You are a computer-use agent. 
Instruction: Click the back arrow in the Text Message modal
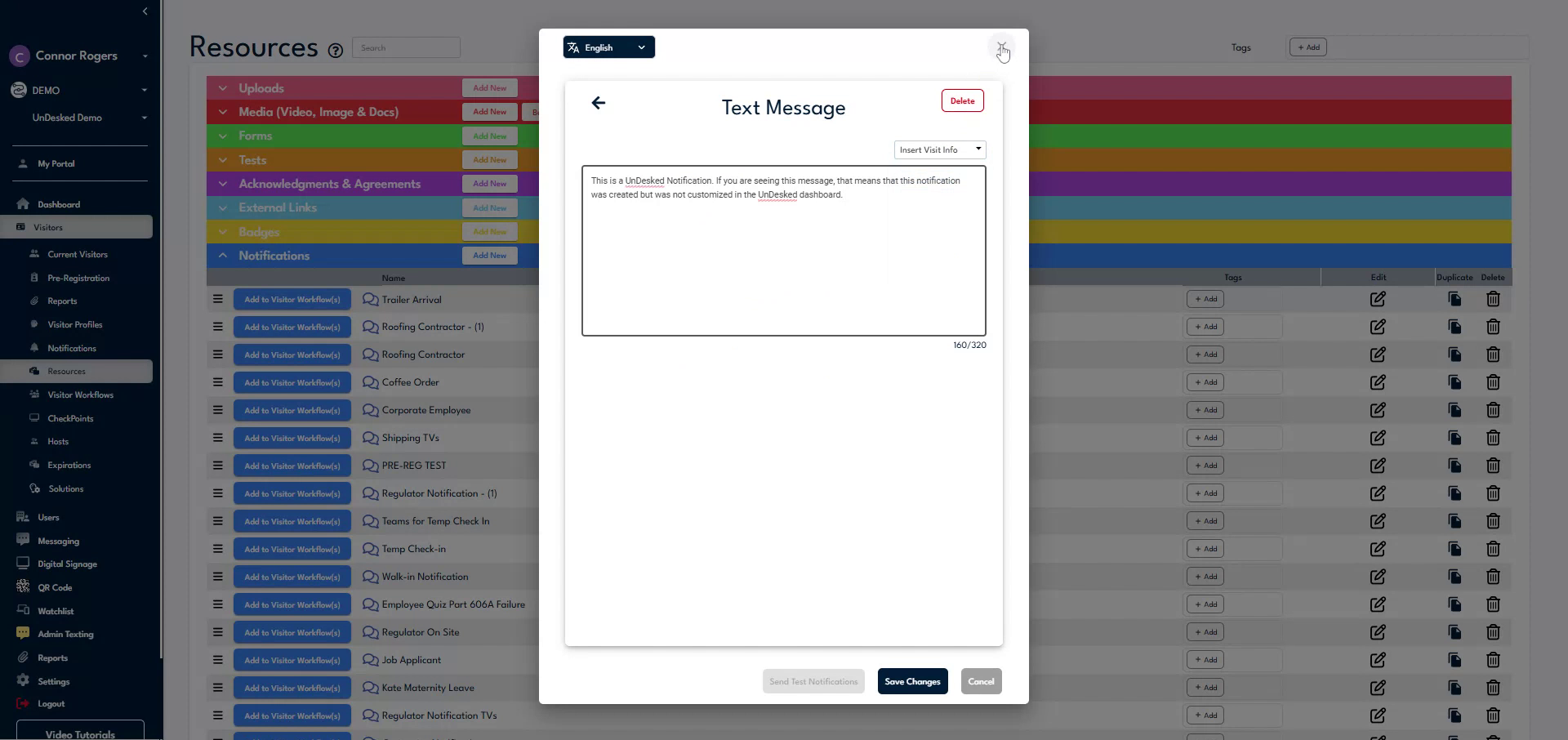pos(598,103)
